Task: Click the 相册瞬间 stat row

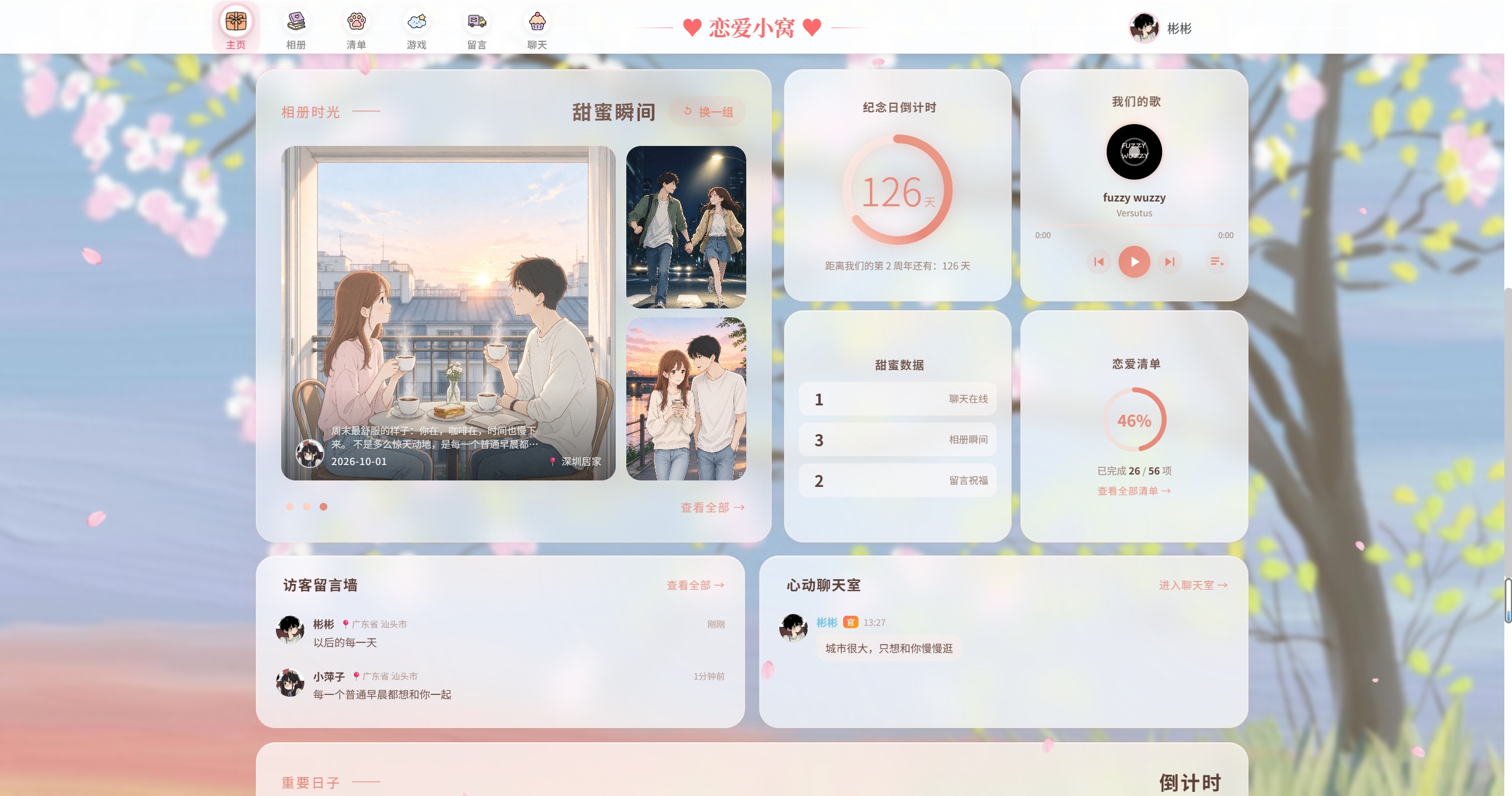Action: point(898,440)
